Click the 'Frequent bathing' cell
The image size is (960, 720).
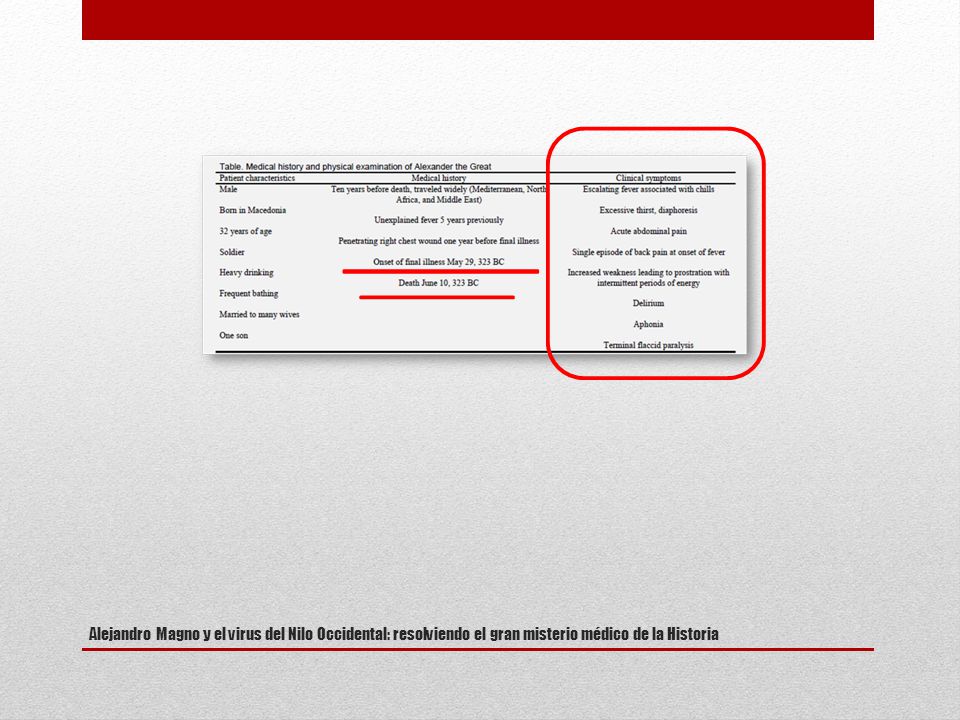(x=249, y=293)
